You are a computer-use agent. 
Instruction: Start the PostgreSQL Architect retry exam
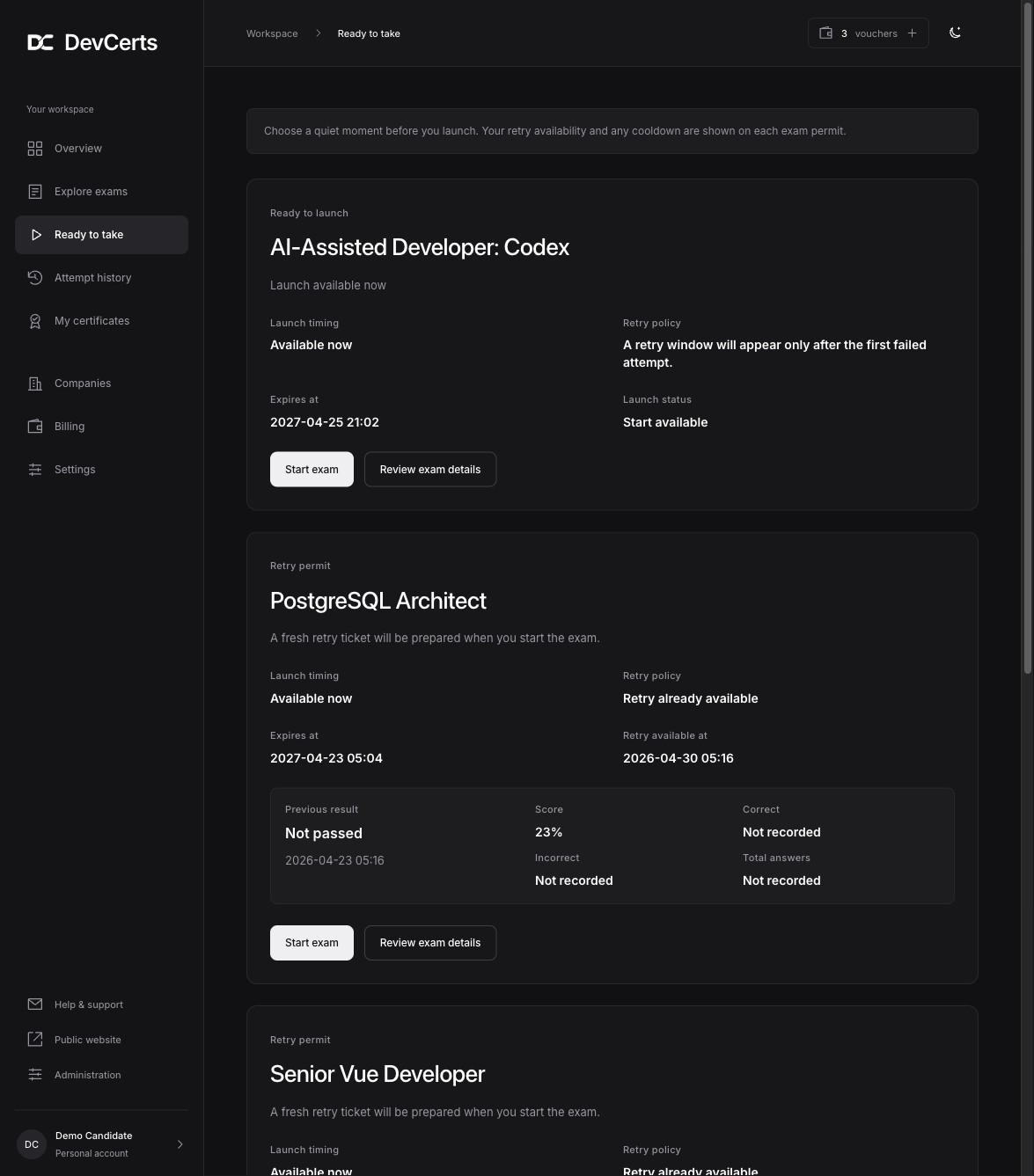[x=312, y=943]
